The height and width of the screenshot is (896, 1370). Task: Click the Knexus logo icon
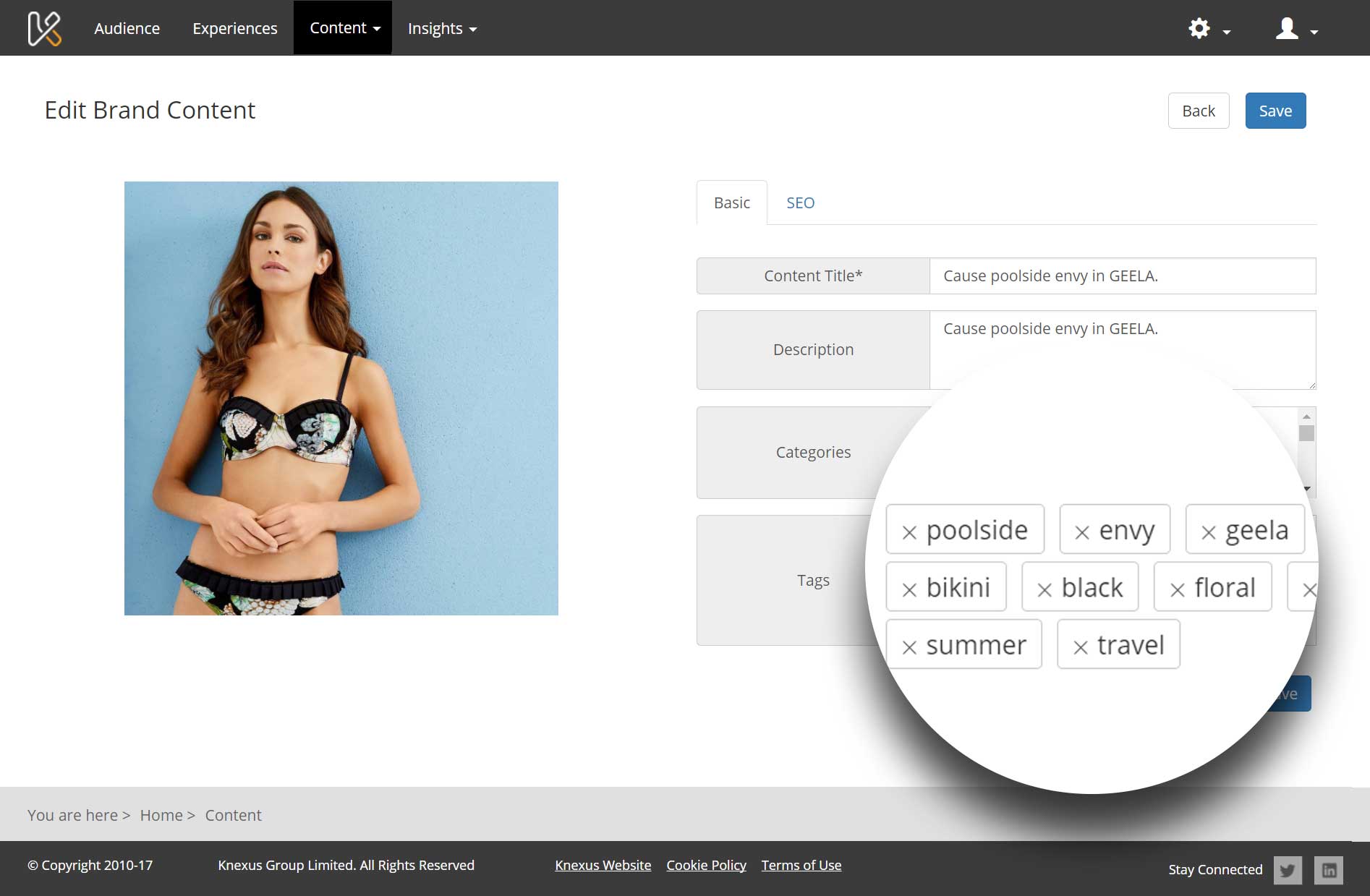44,29
